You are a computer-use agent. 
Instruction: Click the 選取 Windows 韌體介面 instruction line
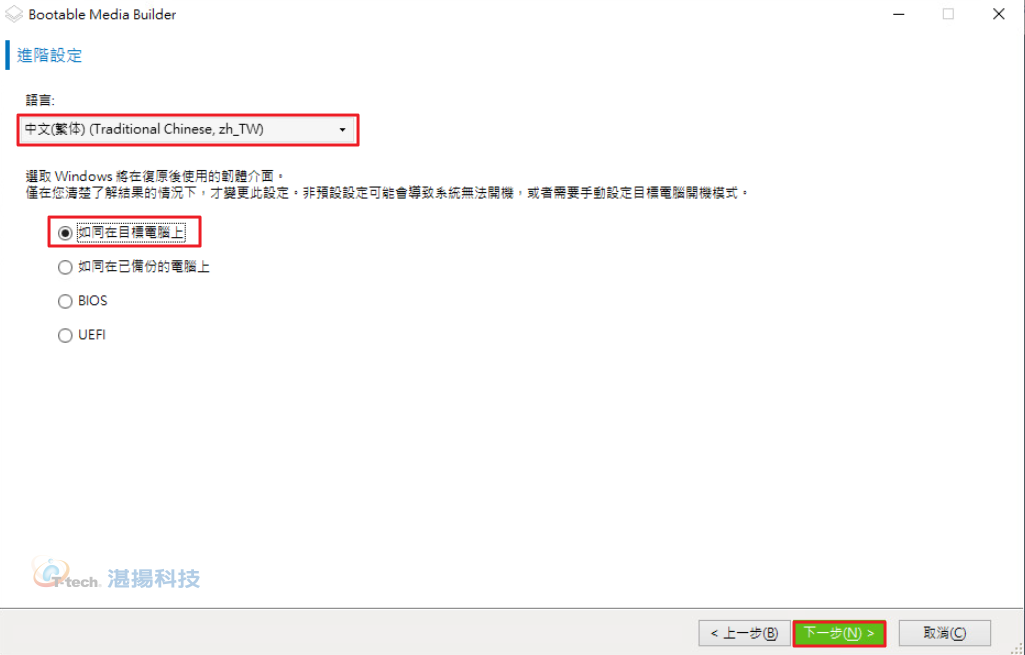(155, 176)
